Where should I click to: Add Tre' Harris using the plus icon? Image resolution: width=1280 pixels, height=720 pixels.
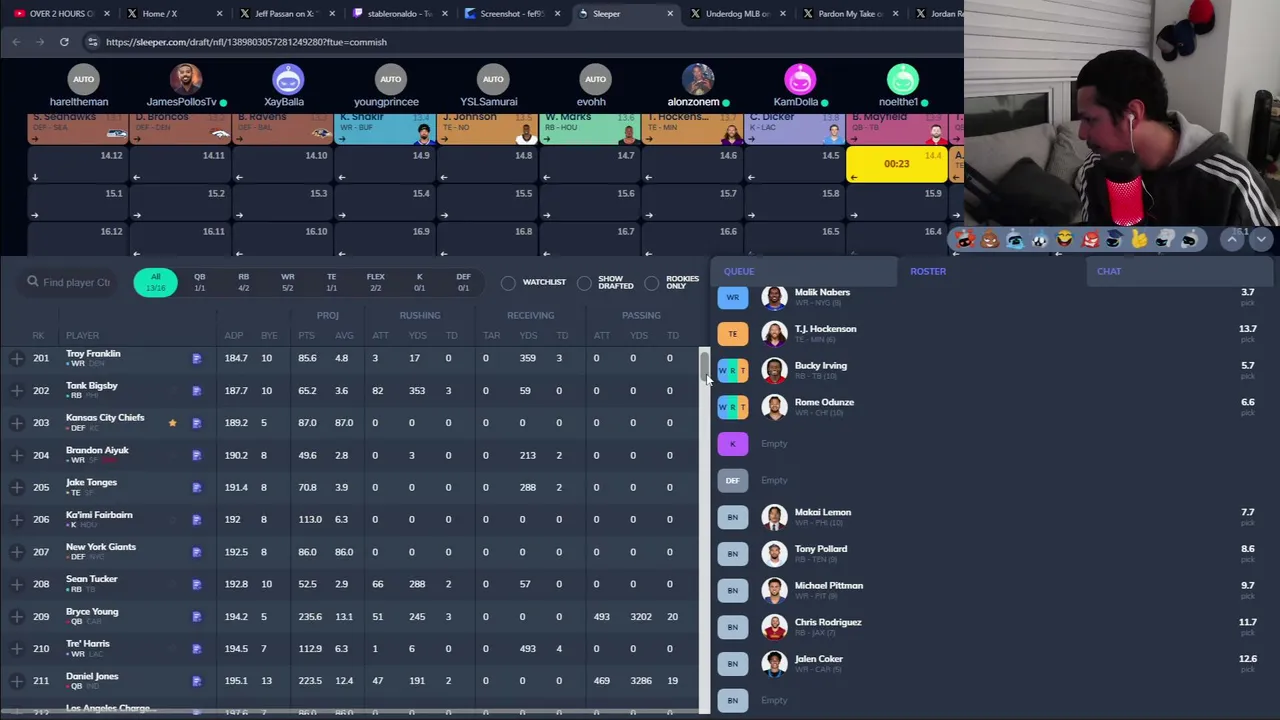click(x=16, y=648)
